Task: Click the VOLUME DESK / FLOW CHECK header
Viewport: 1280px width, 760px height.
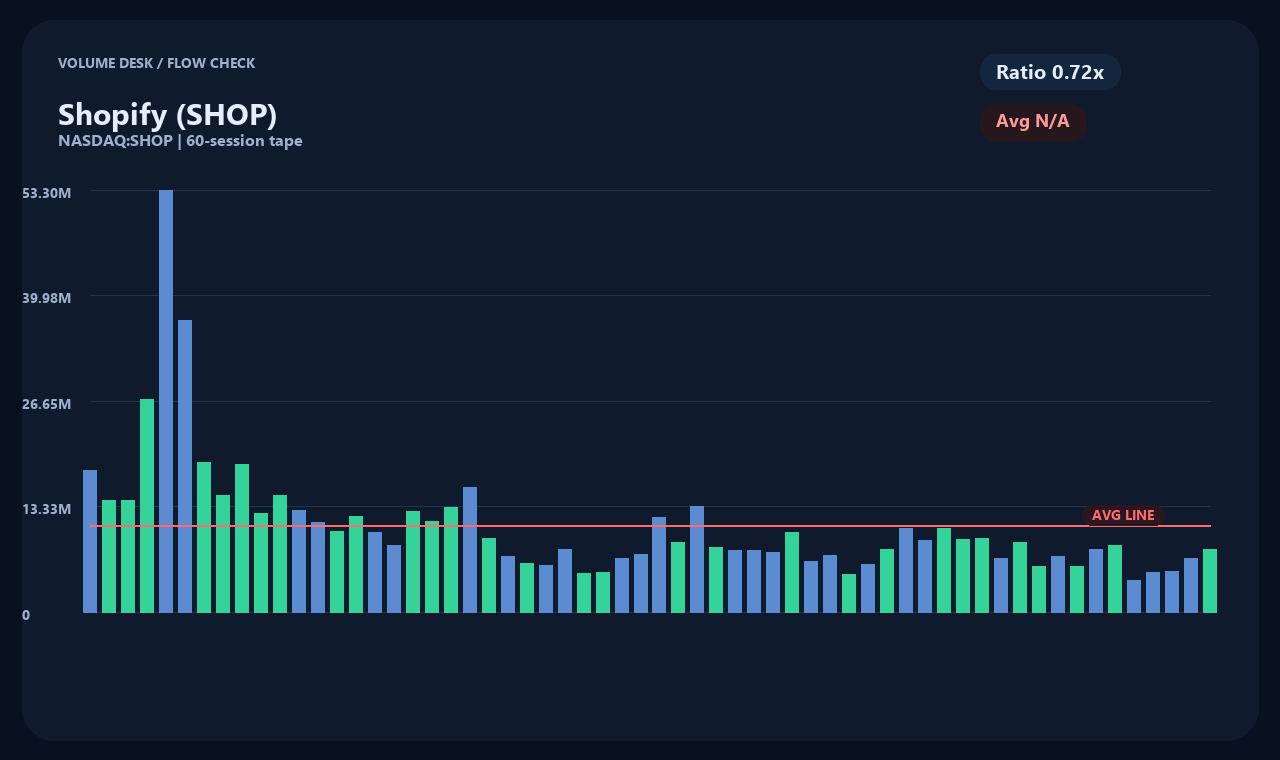Action: pyautogui.click(x=156, y=63)
